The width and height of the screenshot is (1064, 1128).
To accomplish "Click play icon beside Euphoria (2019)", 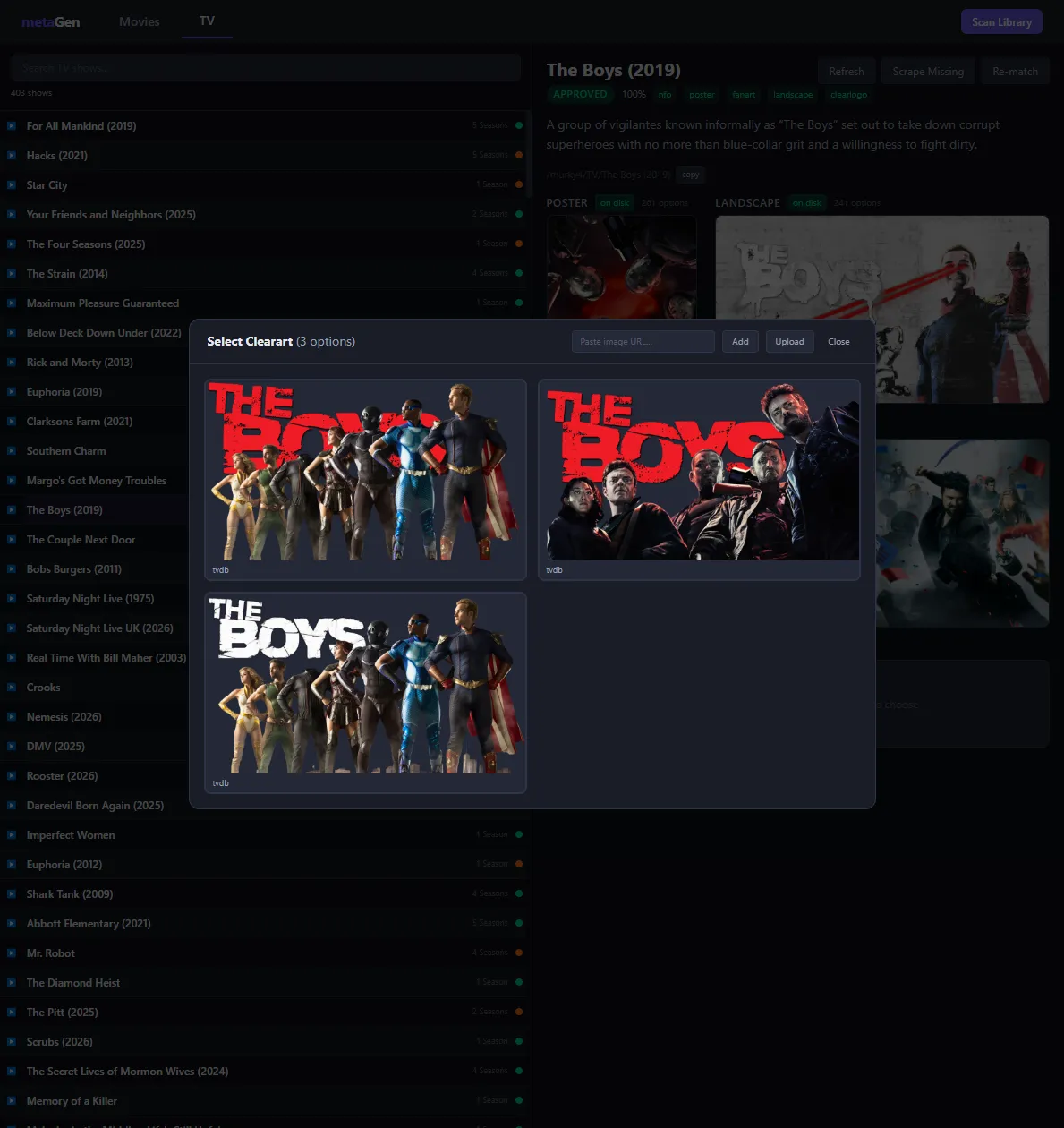I will [12, 392].
